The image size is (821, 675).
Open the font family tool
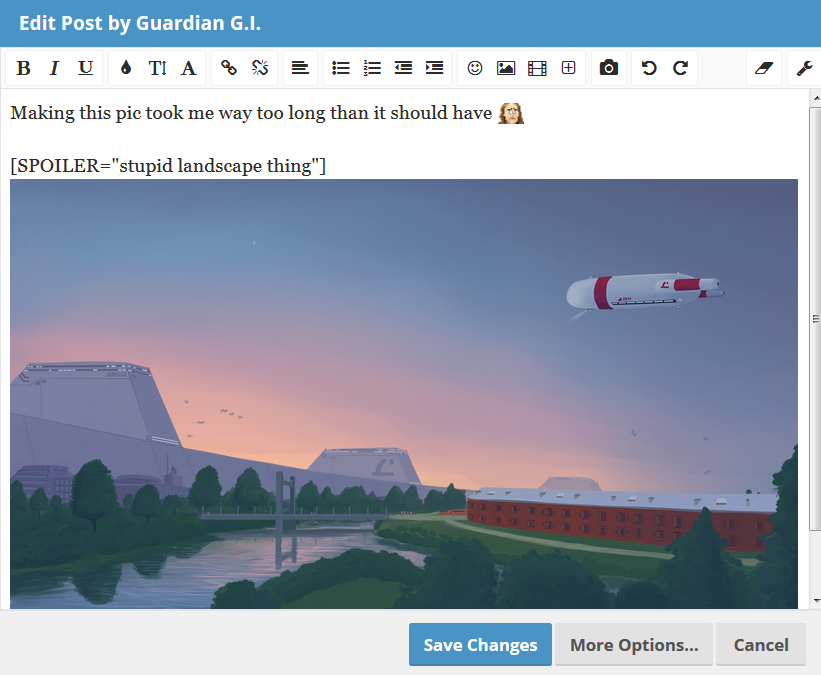(x=188, y=68)
